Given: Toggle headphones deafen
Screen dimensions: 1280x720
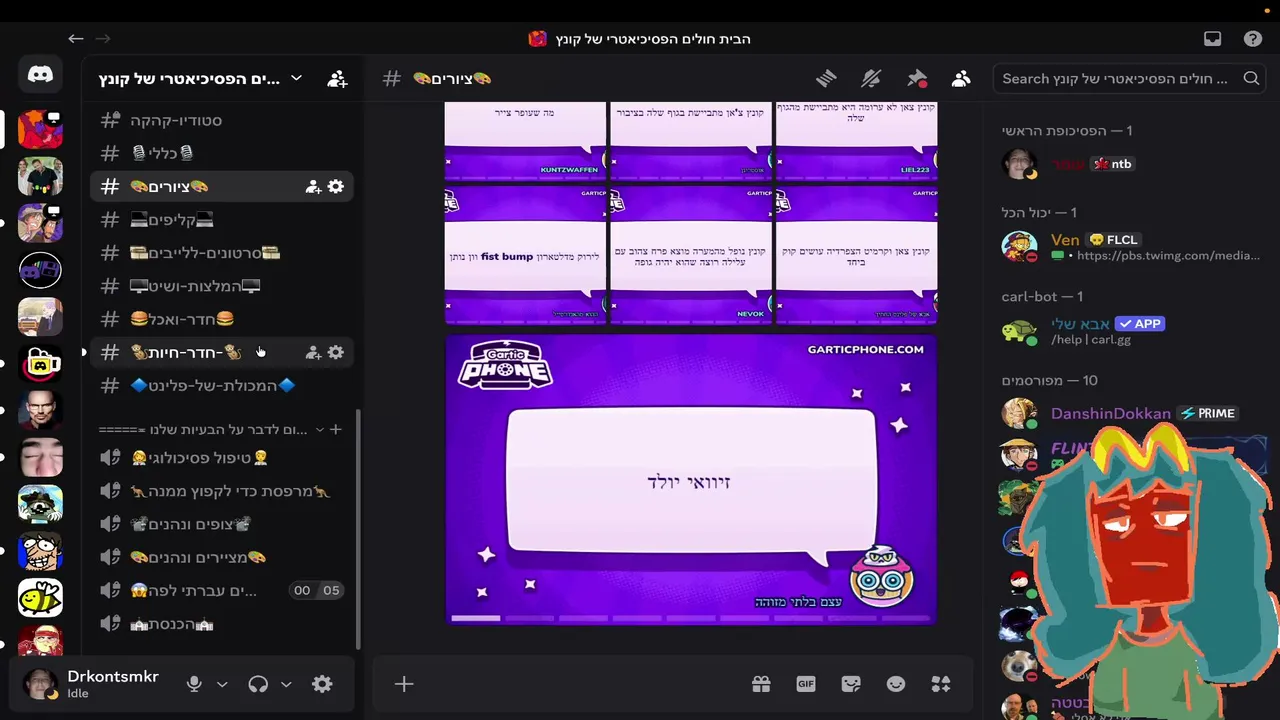Looking at the screenshot, I should point(258,684).
